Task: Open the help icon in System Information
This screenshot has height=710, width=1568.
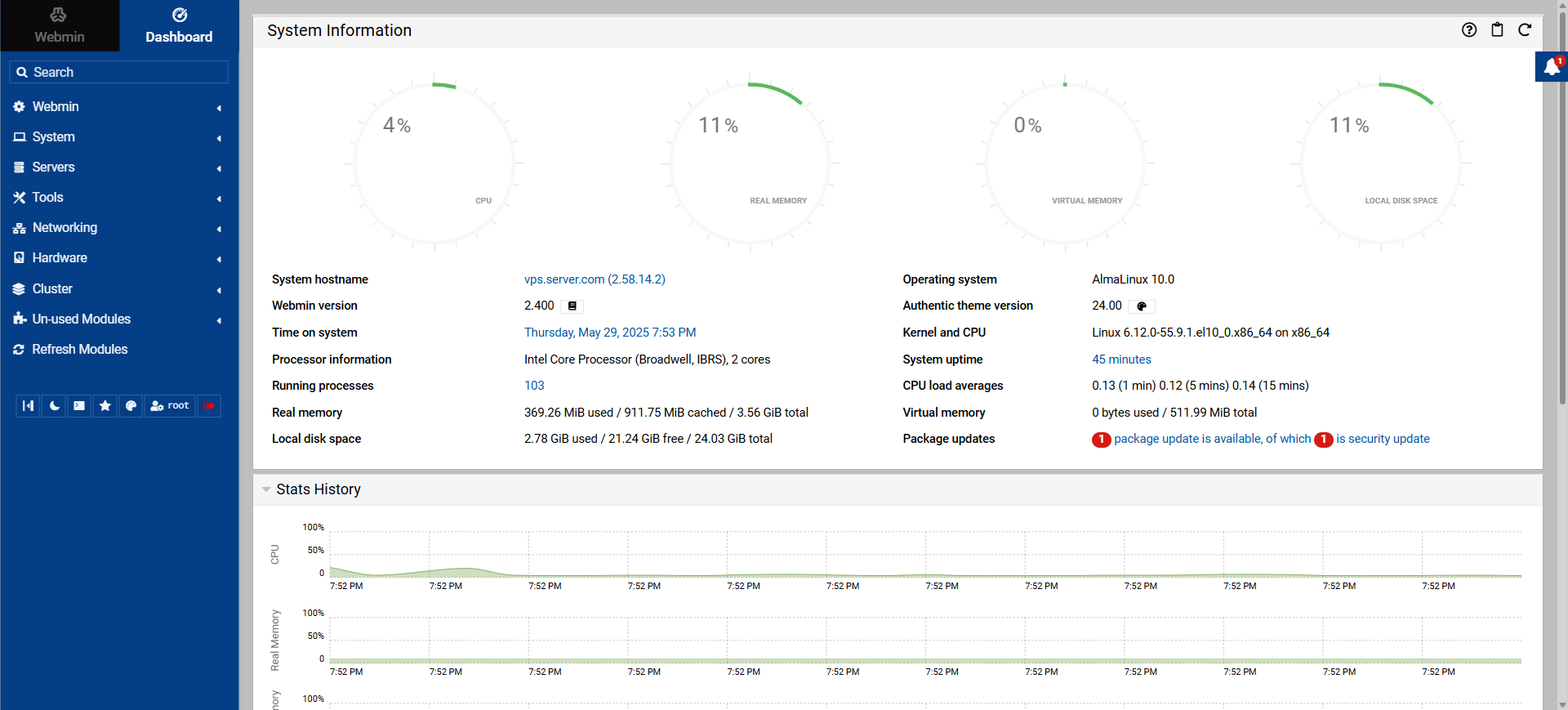Action: tap(1469, 30)
